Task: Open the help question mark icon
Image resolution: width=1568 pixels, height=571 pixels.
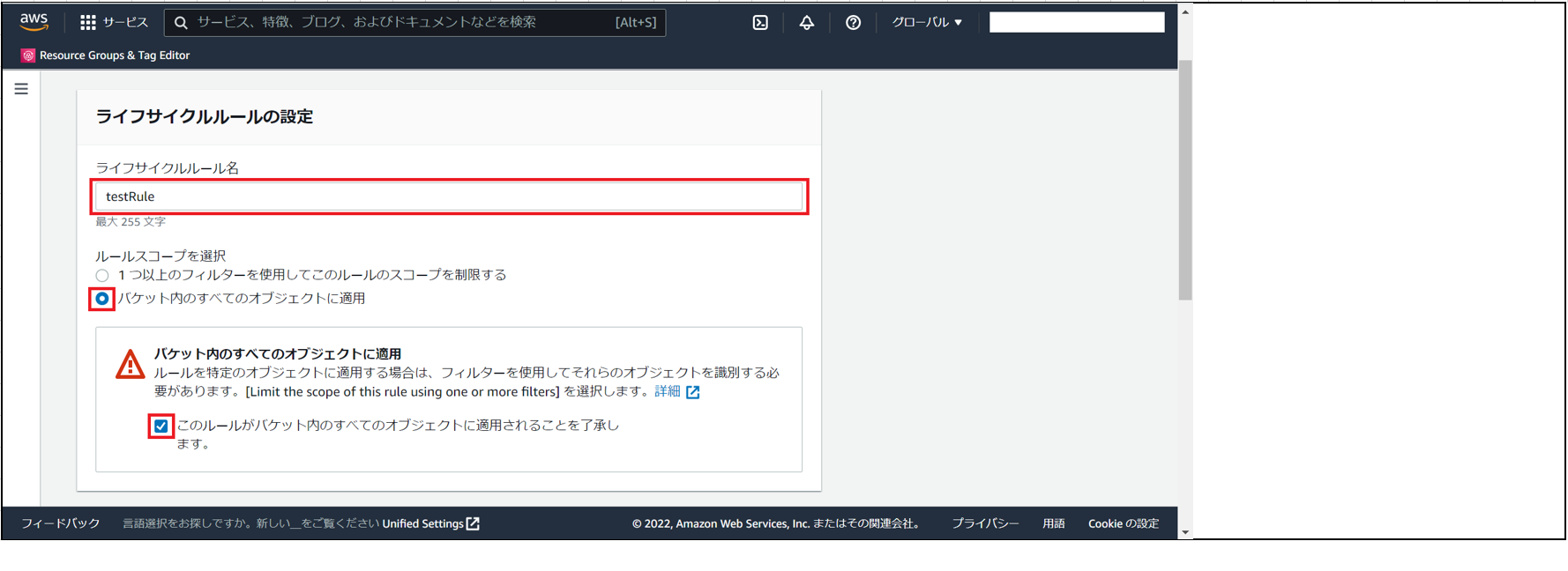Action: (x=853, y=22)
